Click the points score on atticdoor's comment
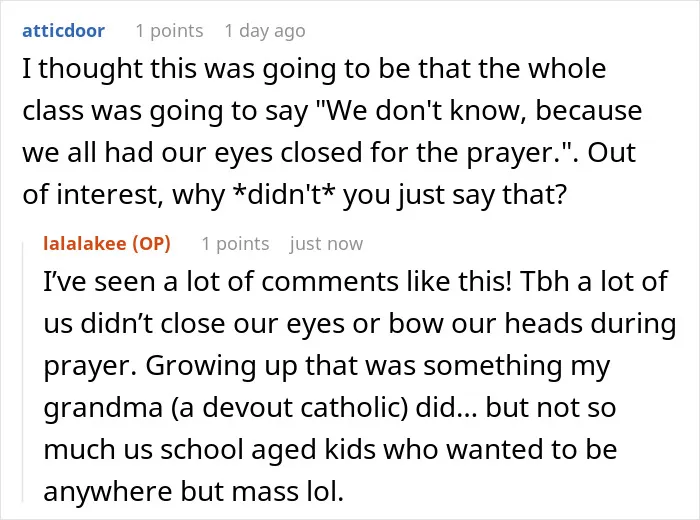The height and width of the screenshot is (520, 700). pos(169,31)
